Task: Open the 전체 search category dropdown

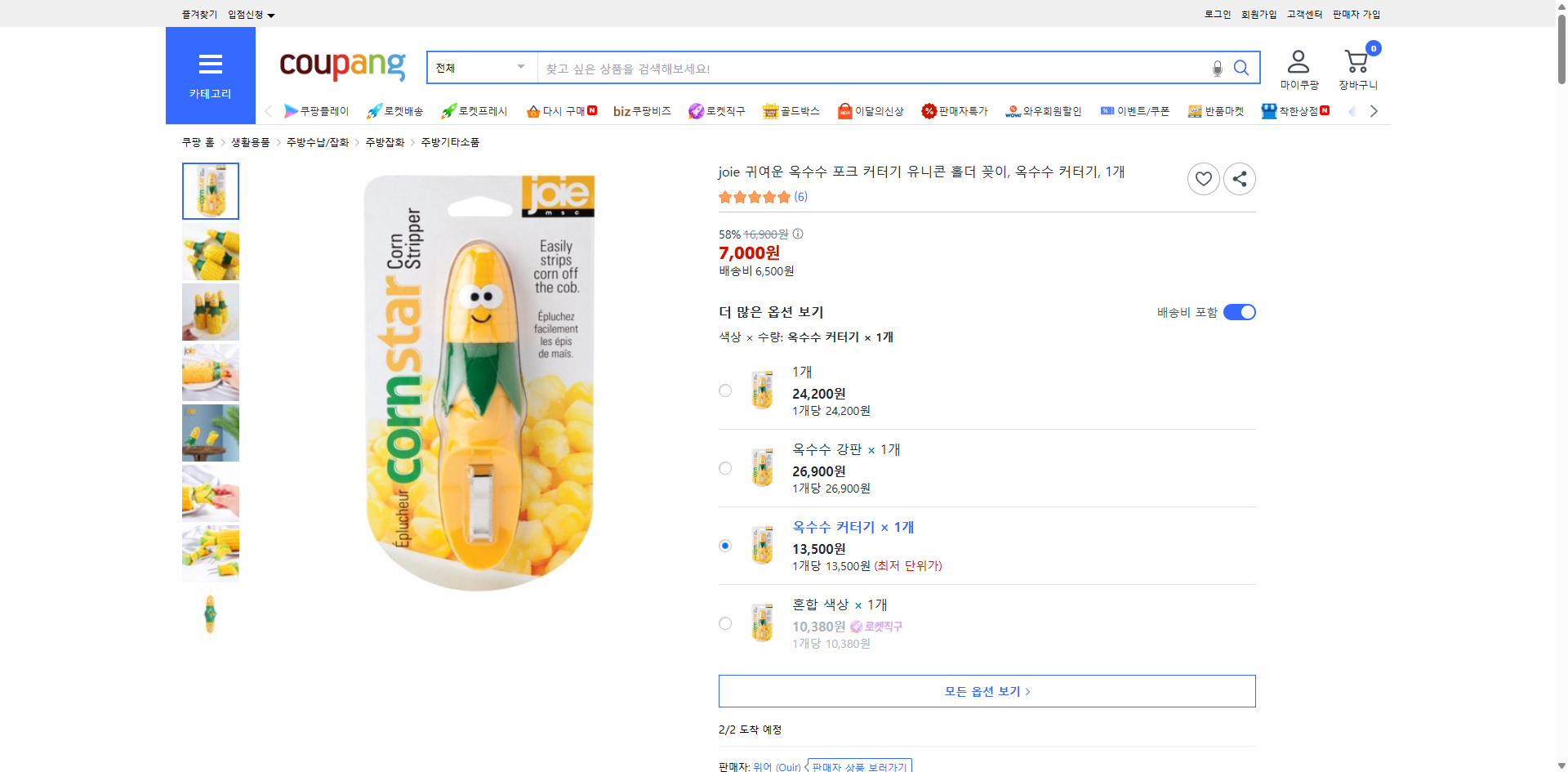Action: pos(480,68)
